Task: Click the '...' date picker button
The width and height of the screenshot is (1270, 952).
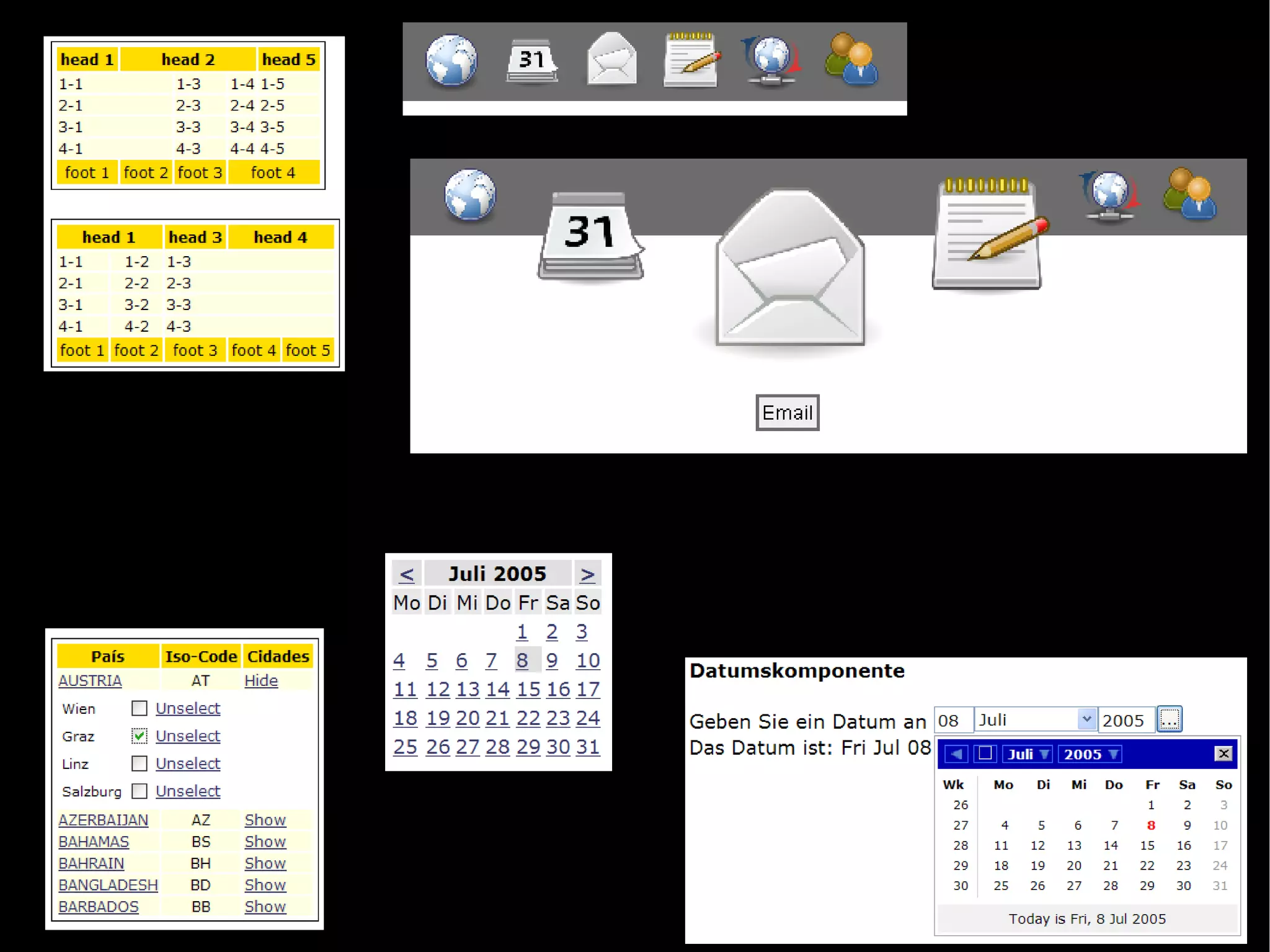Action: [1169, 720]
